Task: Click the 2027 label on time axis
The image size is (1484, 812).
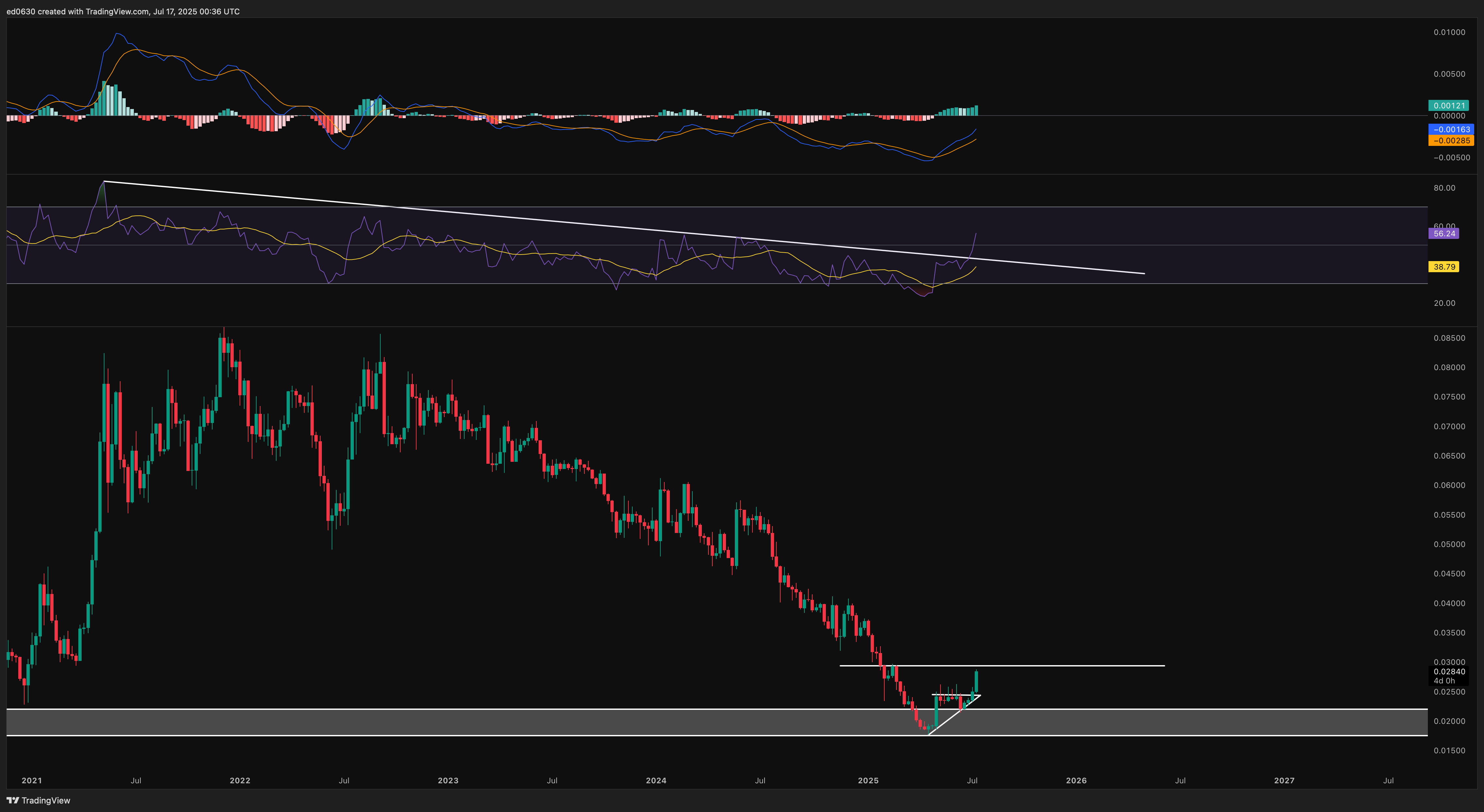Action: tap(1284, 780)
